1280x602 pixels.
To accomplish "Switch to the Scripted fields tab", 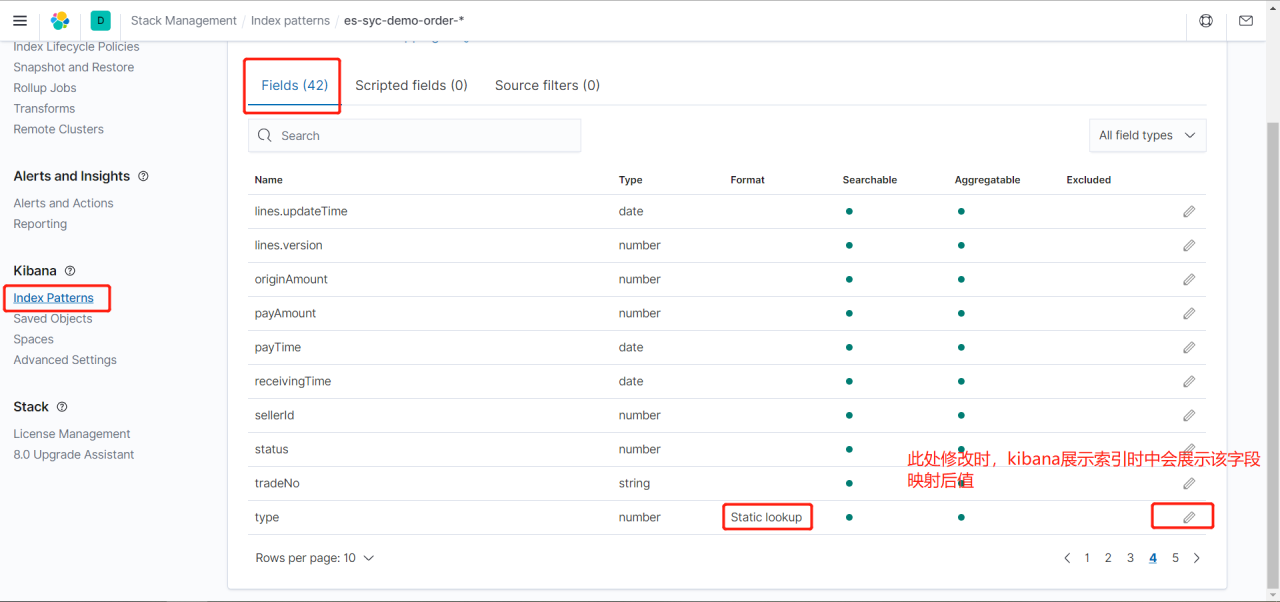I will 411,86.
